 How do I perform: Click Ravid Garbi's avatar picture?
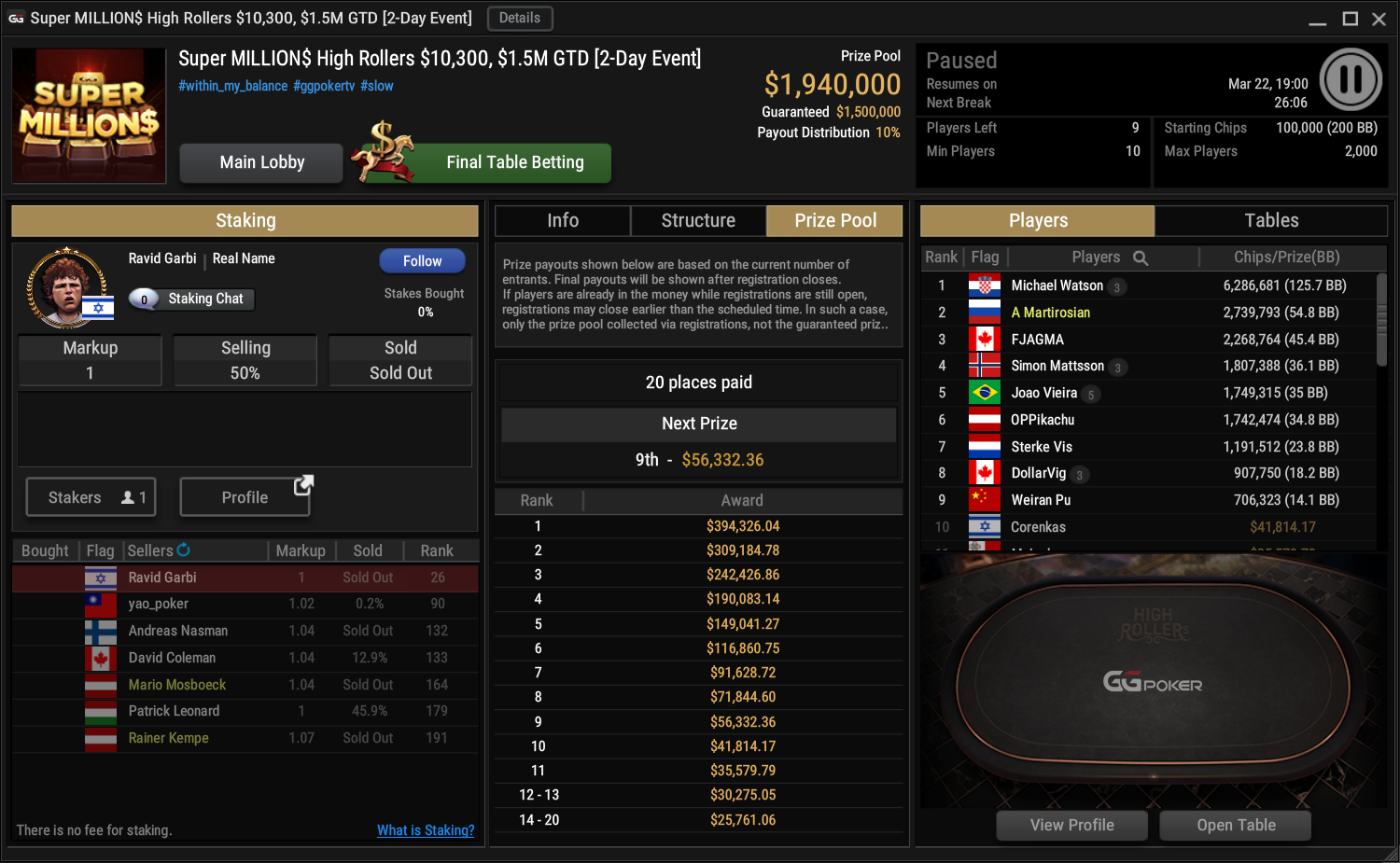pos(68,287)
